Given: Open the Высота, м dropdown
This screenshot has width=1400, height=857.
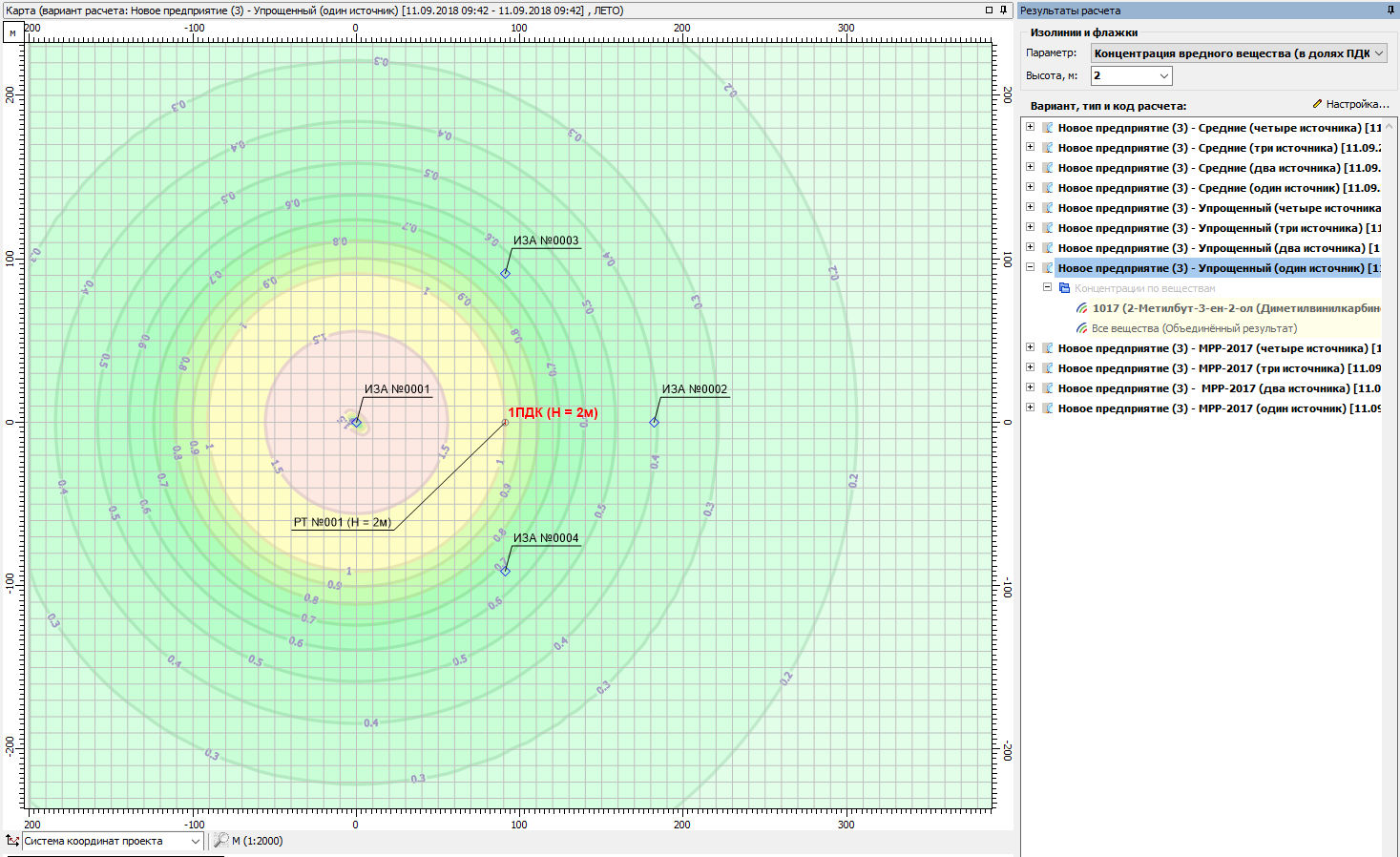Looking at the screenshot, I should 1163,75.
